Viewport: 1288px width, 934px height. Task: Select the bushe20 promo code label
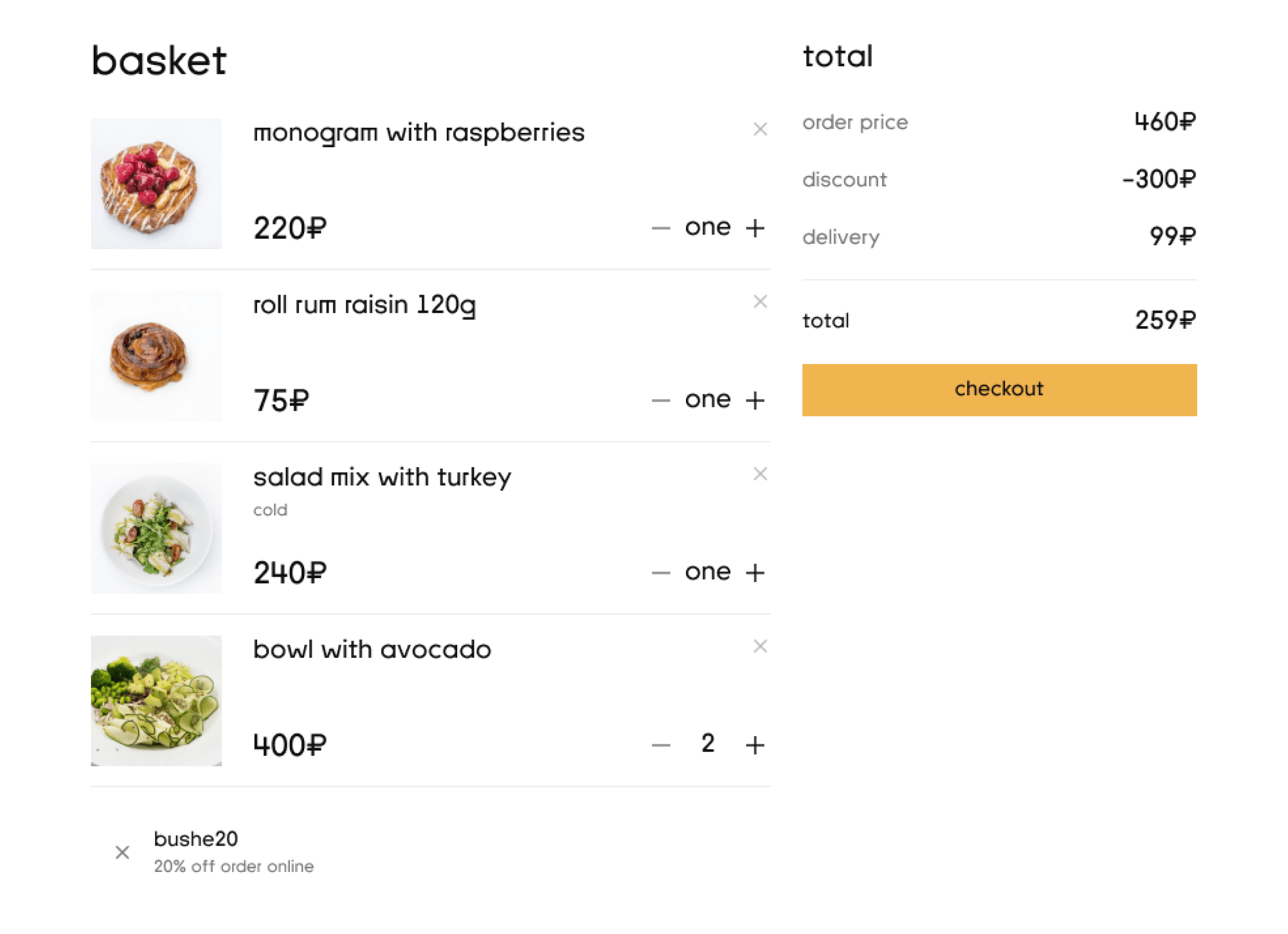click(x=195, y=839)
